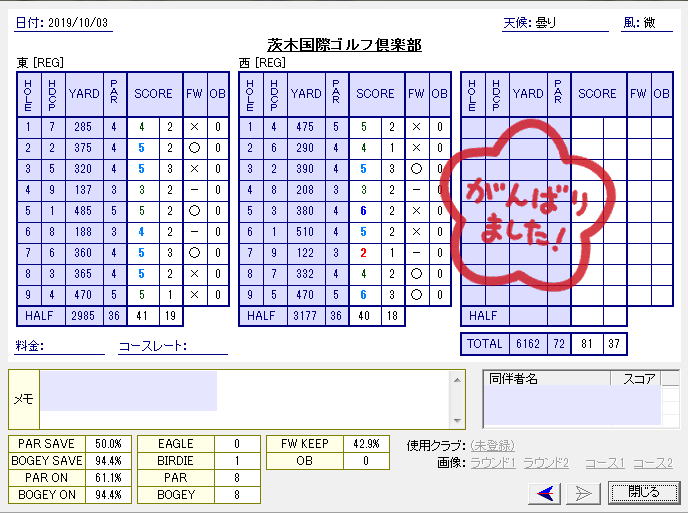
Task: Select West hole 1 yardage 475
Action: [305, 127]
